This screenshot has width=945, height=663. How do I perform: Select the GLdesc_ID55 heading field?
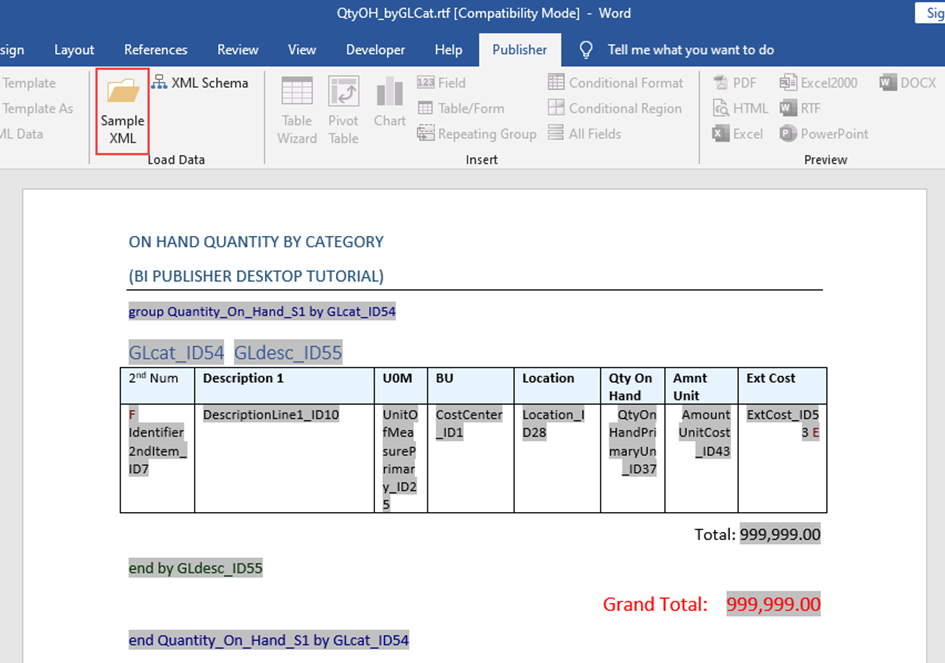[x=288, y=353]
